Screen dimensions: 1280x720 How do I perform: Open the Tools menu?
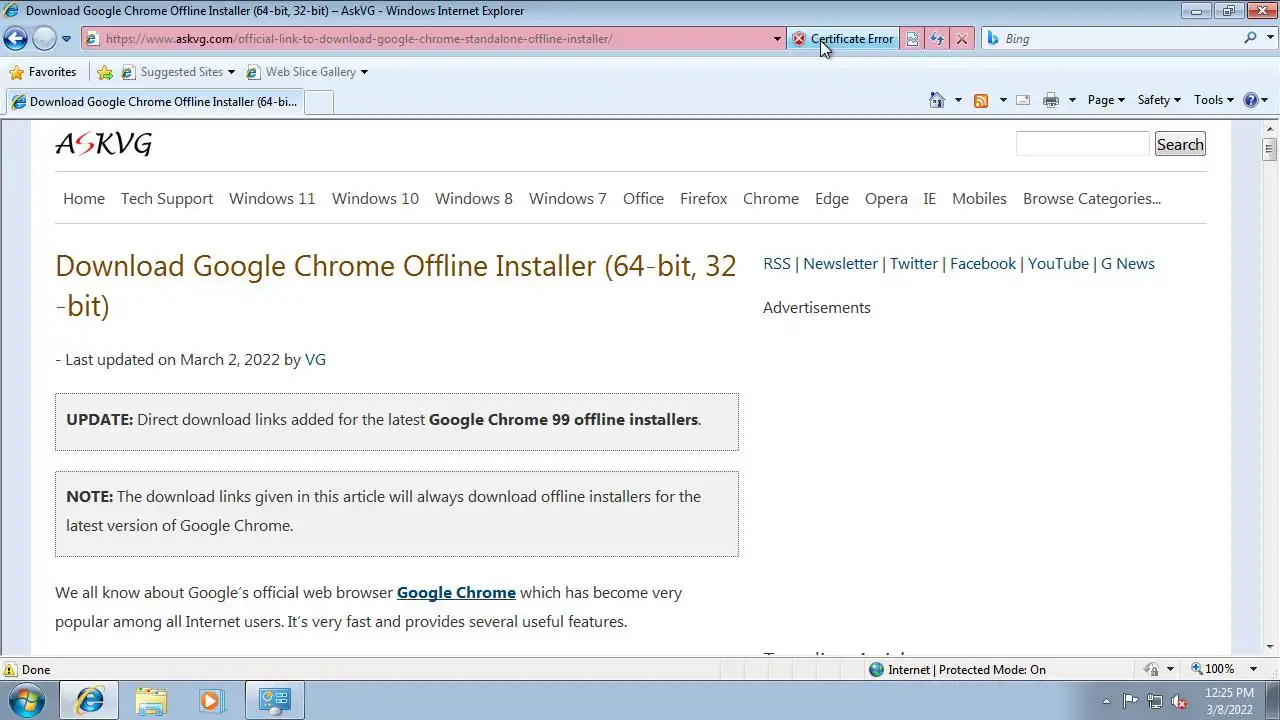pos(1214,100)
